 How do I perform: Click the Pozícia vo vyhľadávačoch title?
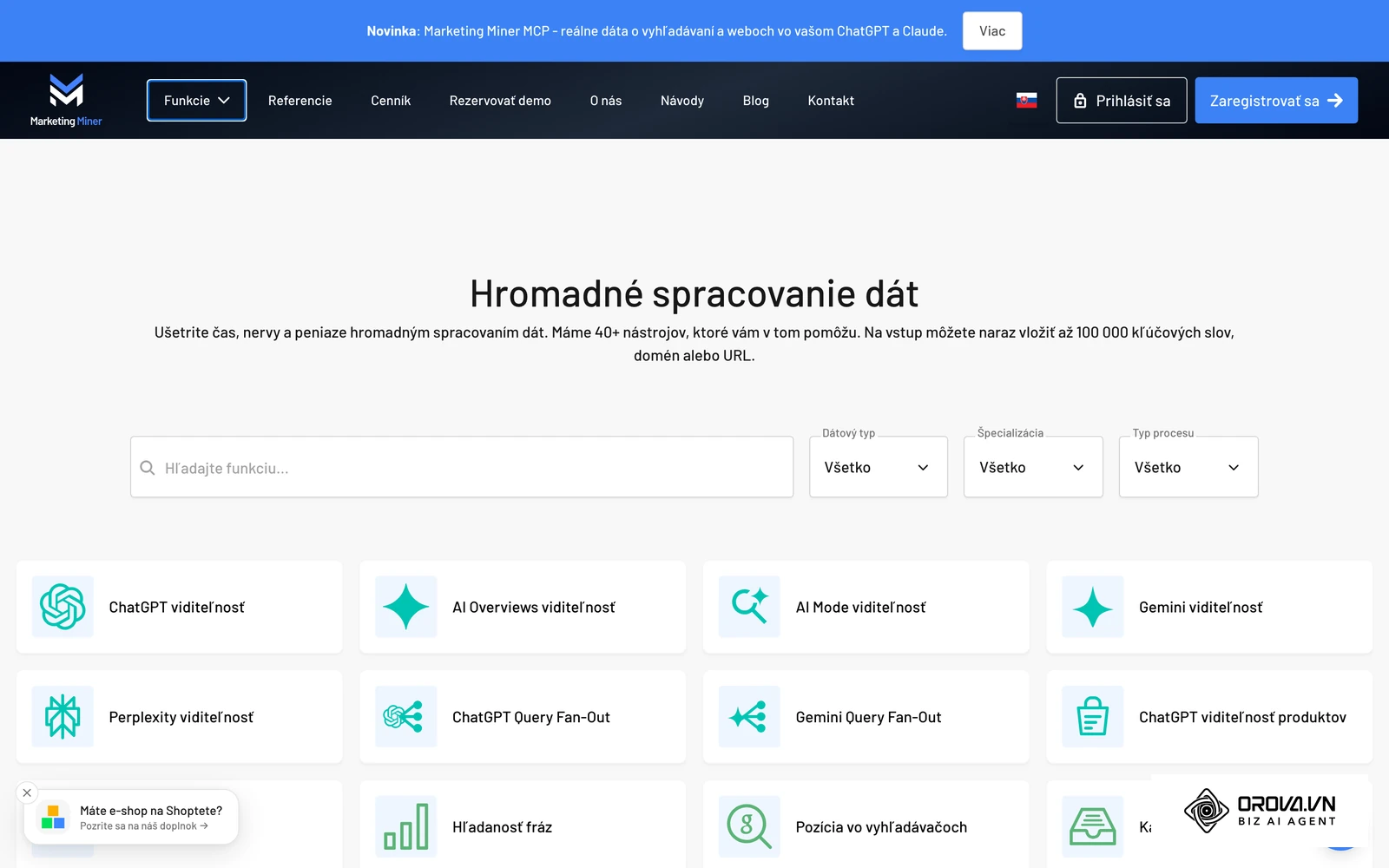pyautogui.click(x=881, y=827)
